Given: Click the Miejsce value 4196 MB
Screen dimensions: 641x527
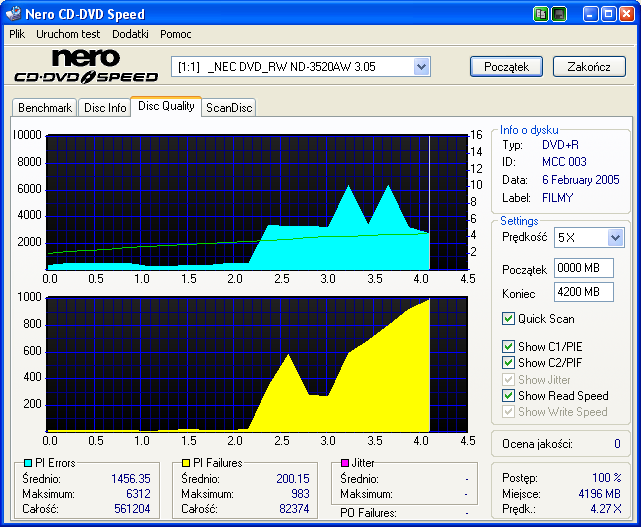Looking at the screenshot, I should click(599, 494).
